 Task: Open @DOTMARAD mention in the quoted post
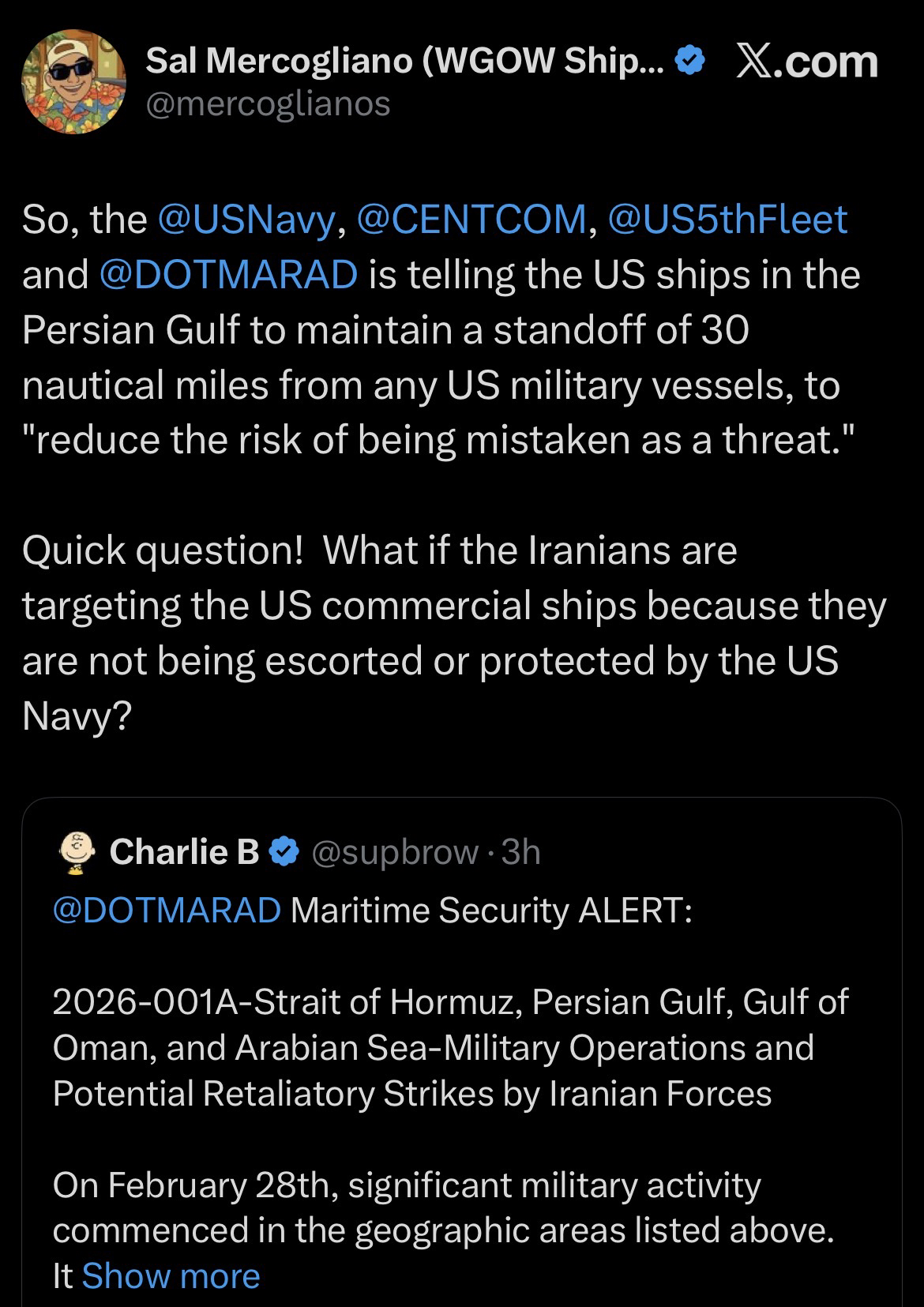point(167,910)
